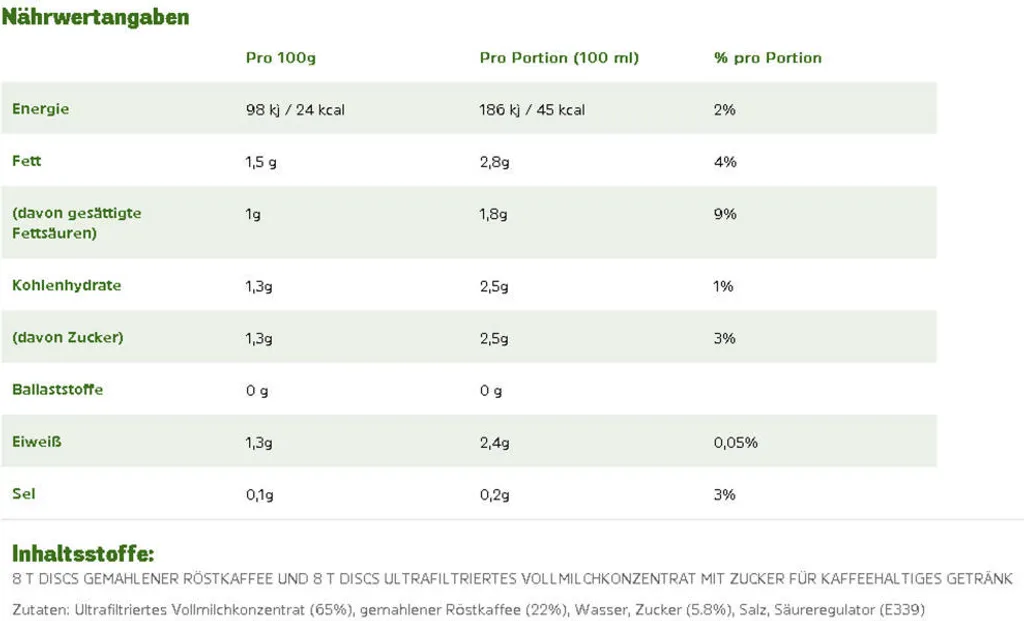The height and width of the screenshot is (621, 1024).
Task: Click the Eiweiß row label
Action: click(x=37, y=442)
